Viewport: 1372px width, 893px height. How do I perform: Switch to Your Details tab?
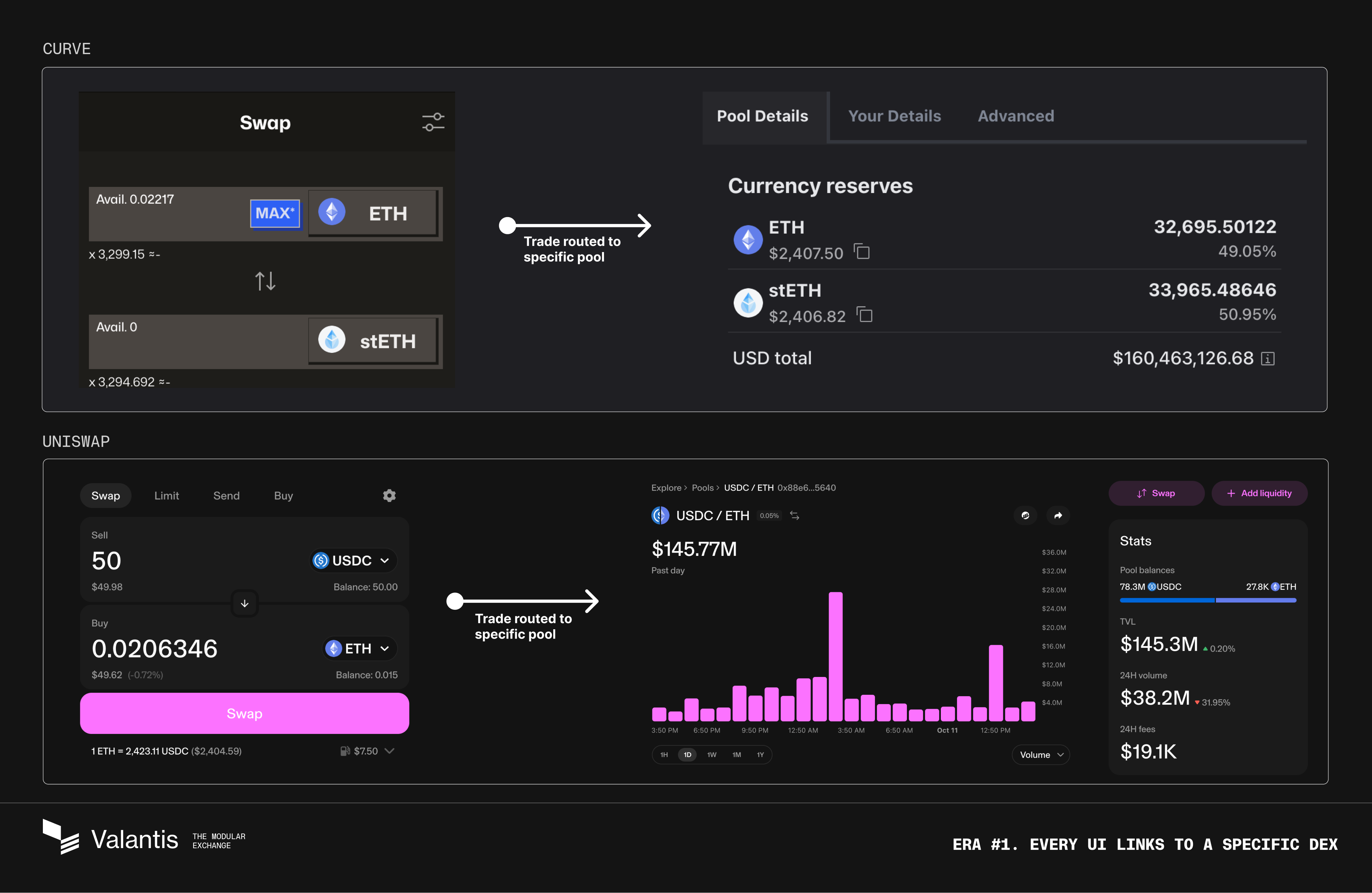pos(894,116)
